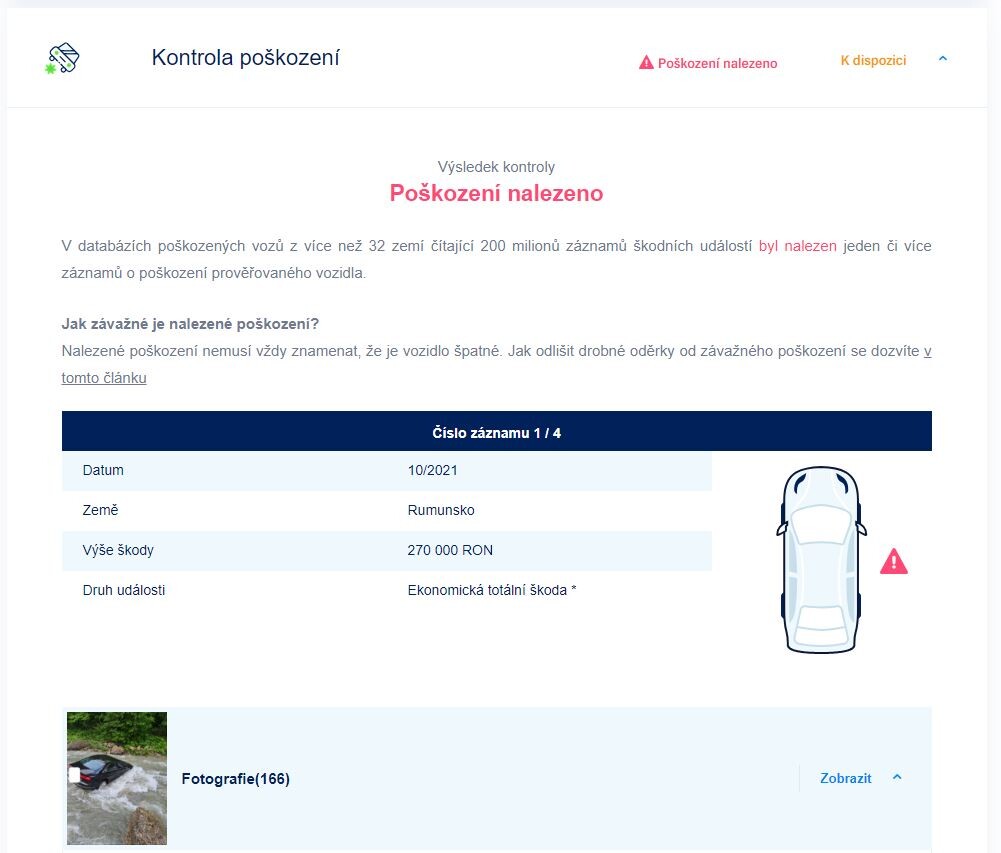Click the car top-view diagram
The image size is (1001, 853).
coord(821,559)
